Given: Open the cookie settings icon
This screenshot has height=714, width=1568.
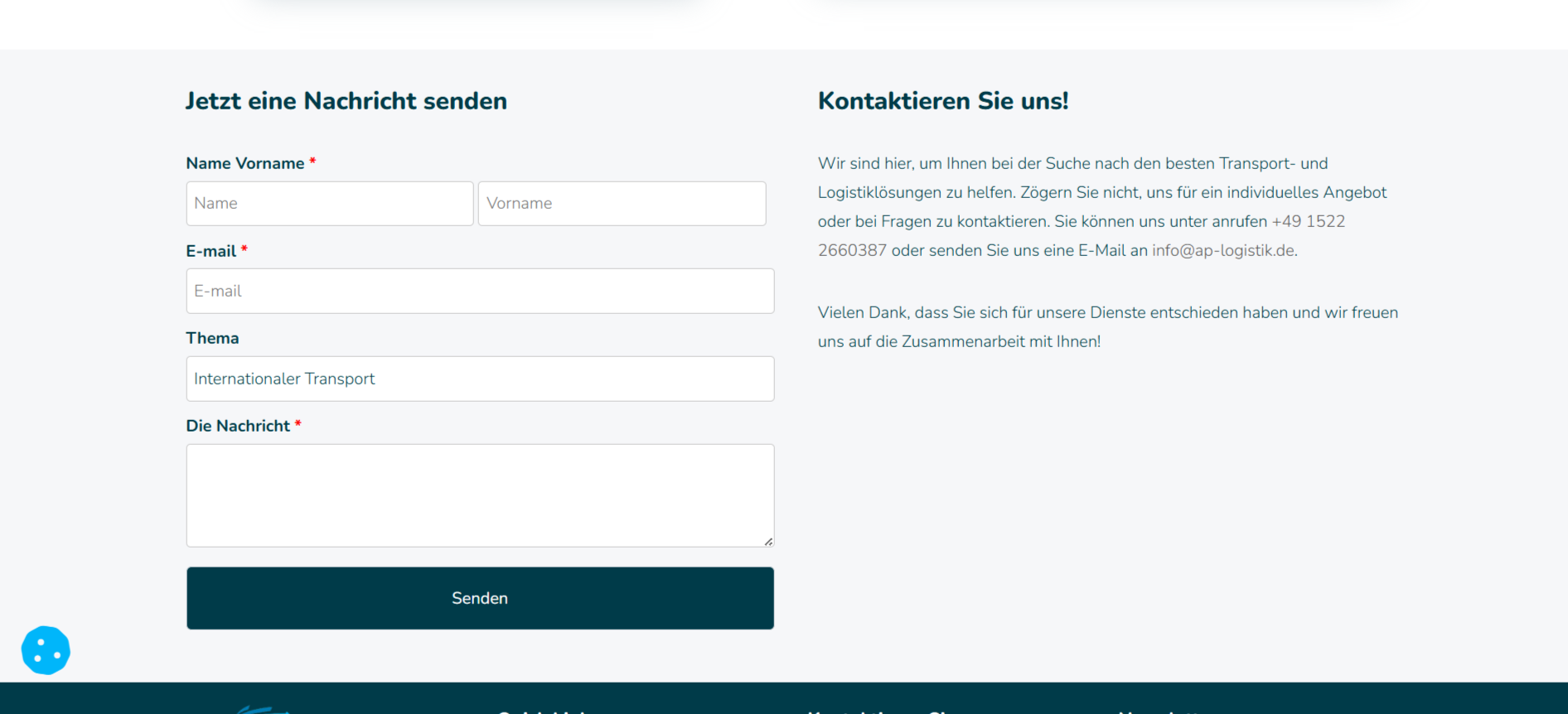Looking at the screenshot, I should (x=46, y=650).
